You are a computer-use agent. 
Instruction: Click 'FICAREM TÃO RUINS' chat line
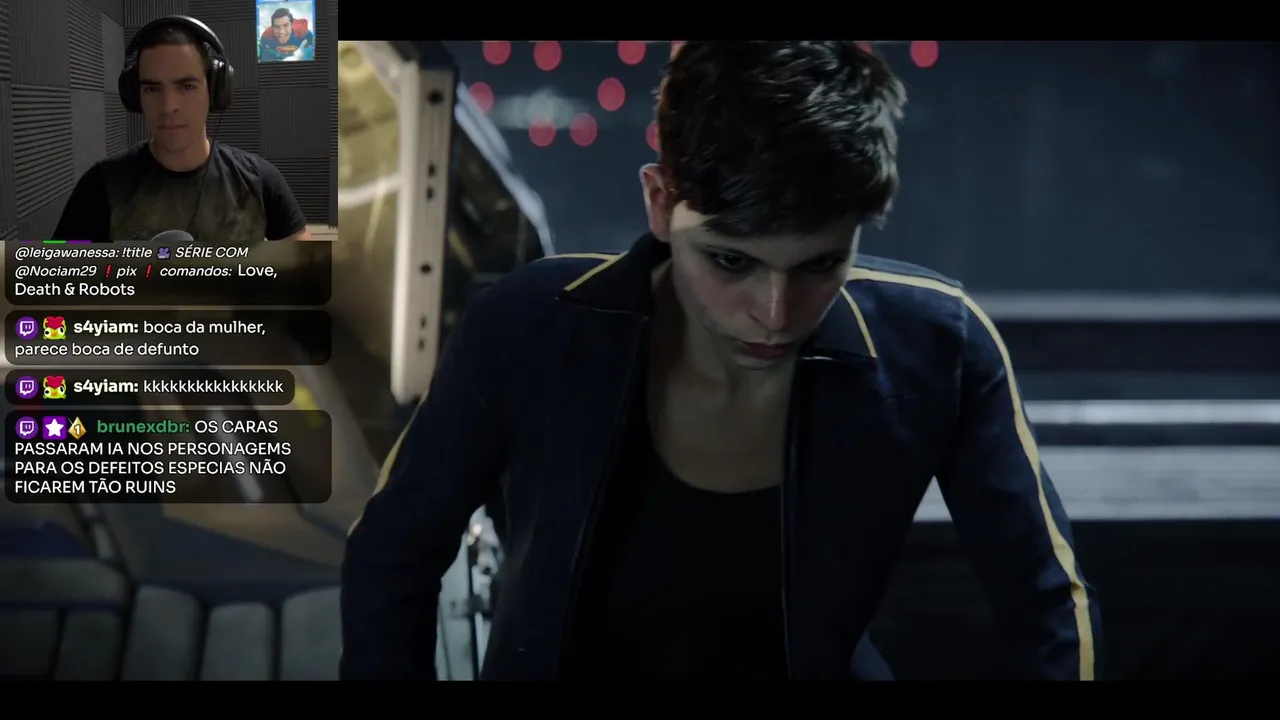[x=95, y=488]
